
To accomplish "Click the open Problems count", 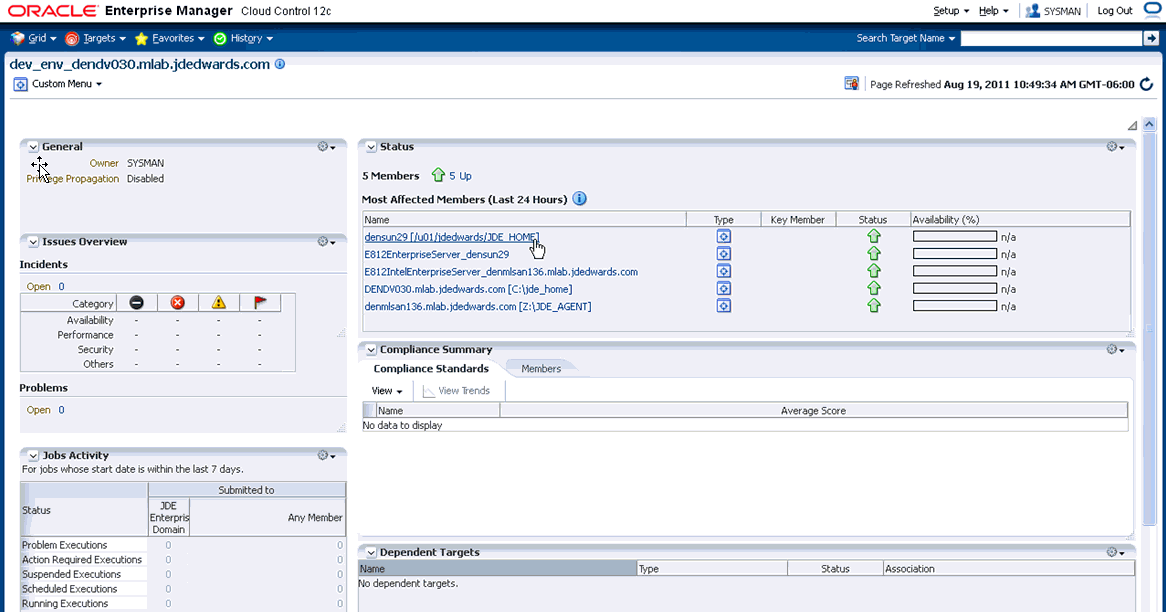I will click(x=61, y=410).
